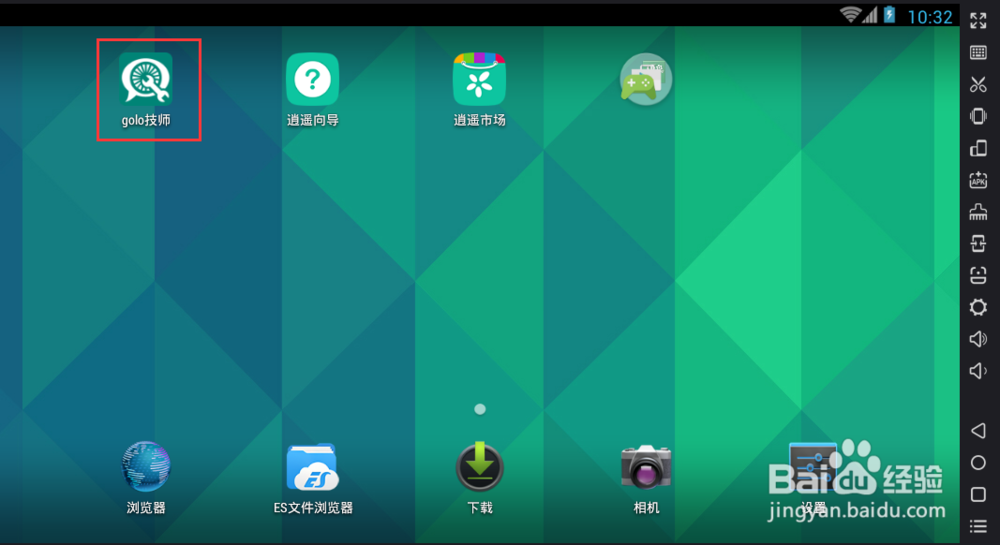1000x545 pixels.
Task: Tap the Android back triangle button
Action: coord(978,431)
